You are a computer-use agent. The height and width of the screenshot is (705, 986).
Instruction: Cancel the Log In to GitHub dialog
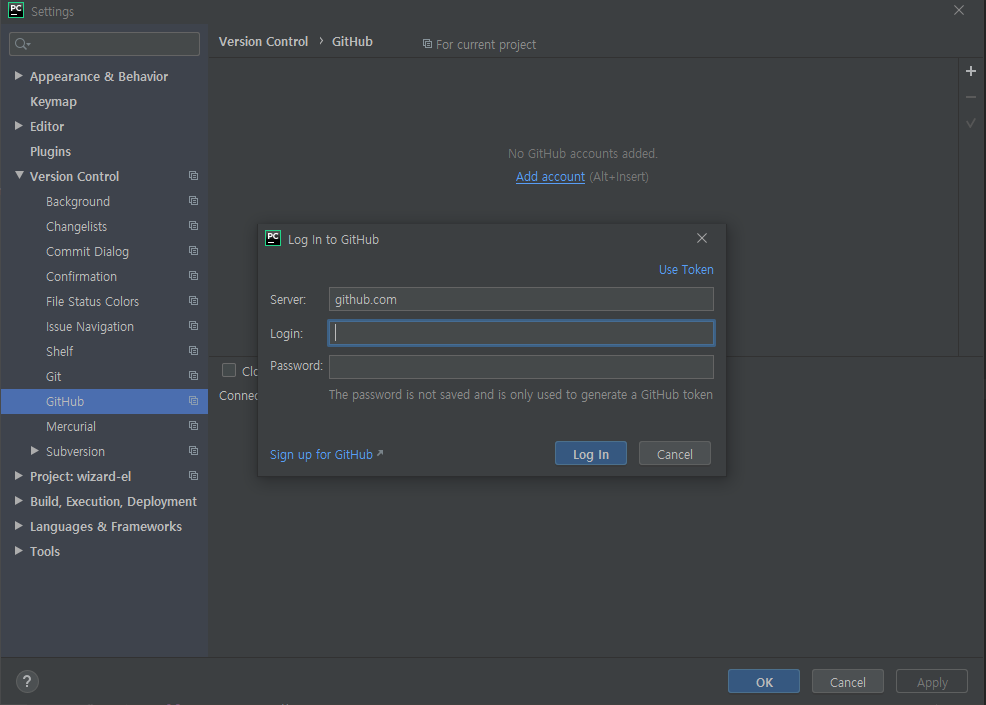(x=675, y=453)
